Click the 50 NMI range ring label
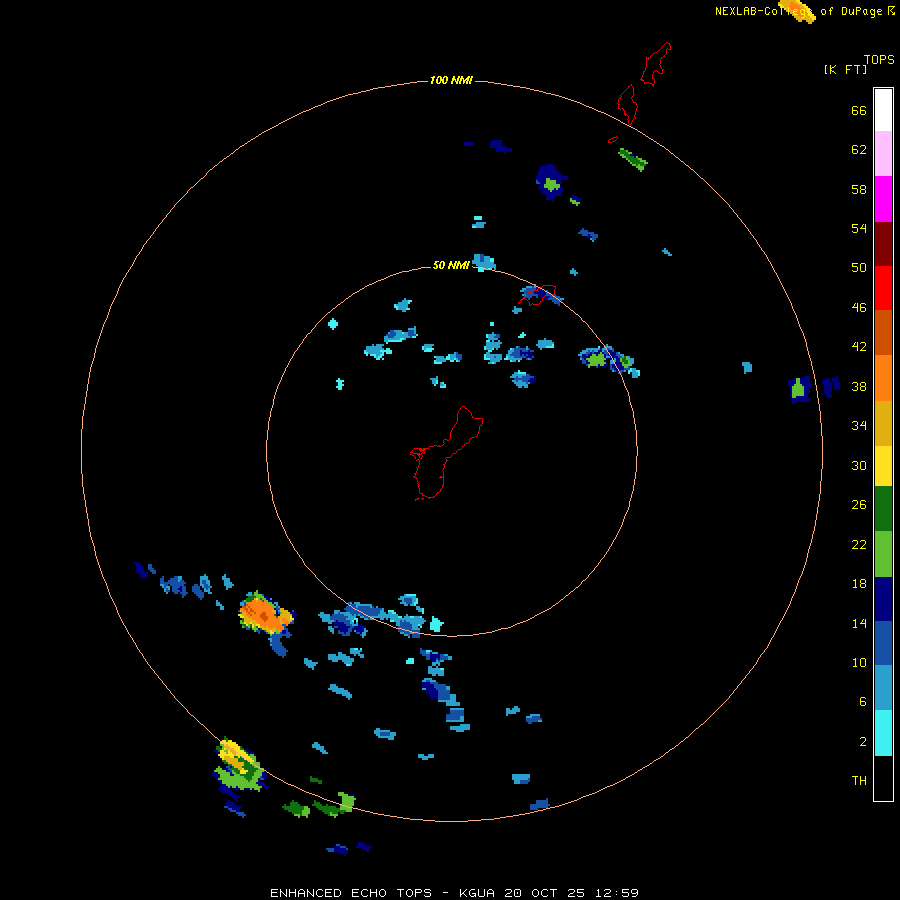This screenshot has width=900, height=900. pos(451,265)
